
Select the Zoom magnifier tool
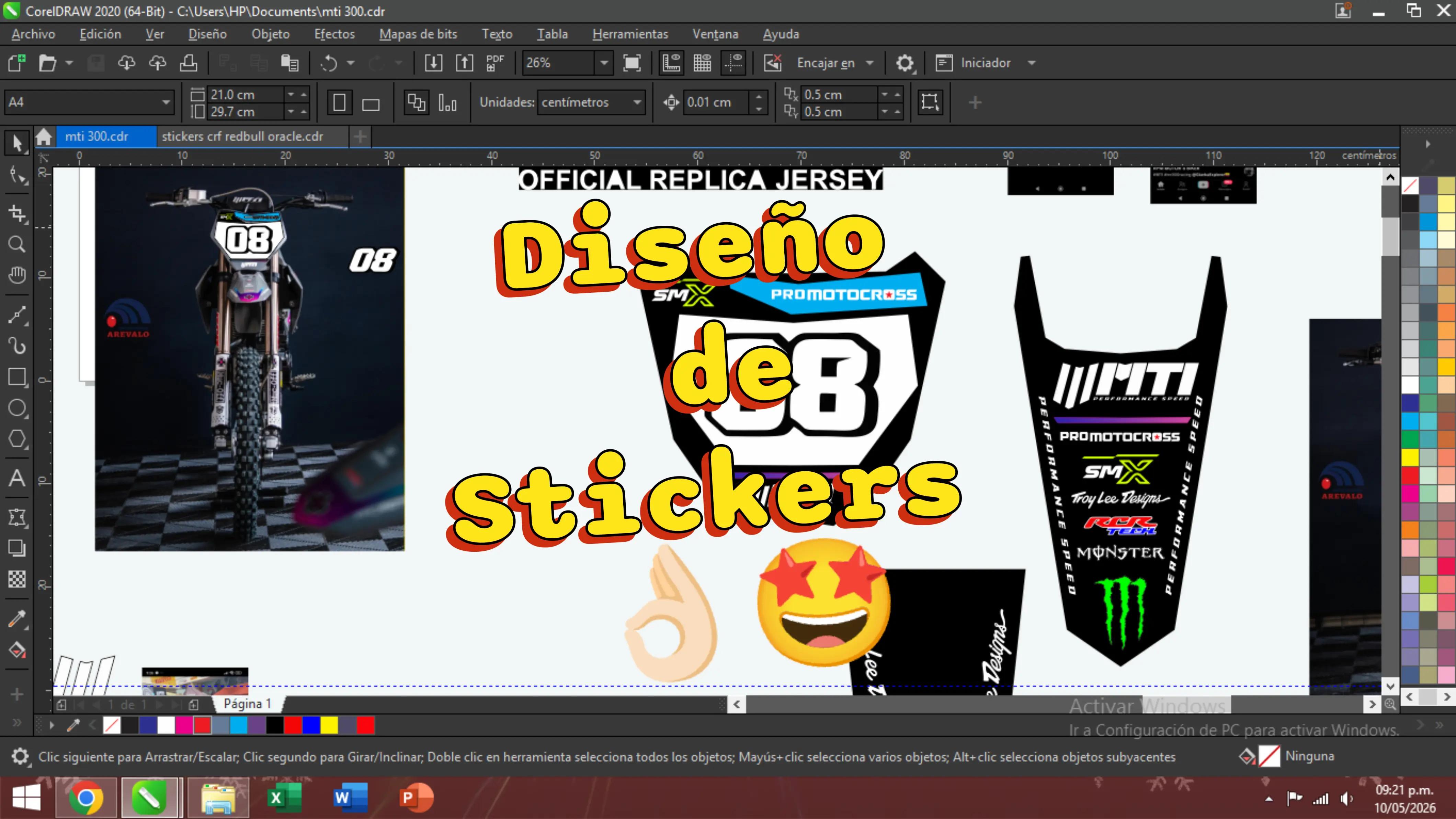(17, 244)
